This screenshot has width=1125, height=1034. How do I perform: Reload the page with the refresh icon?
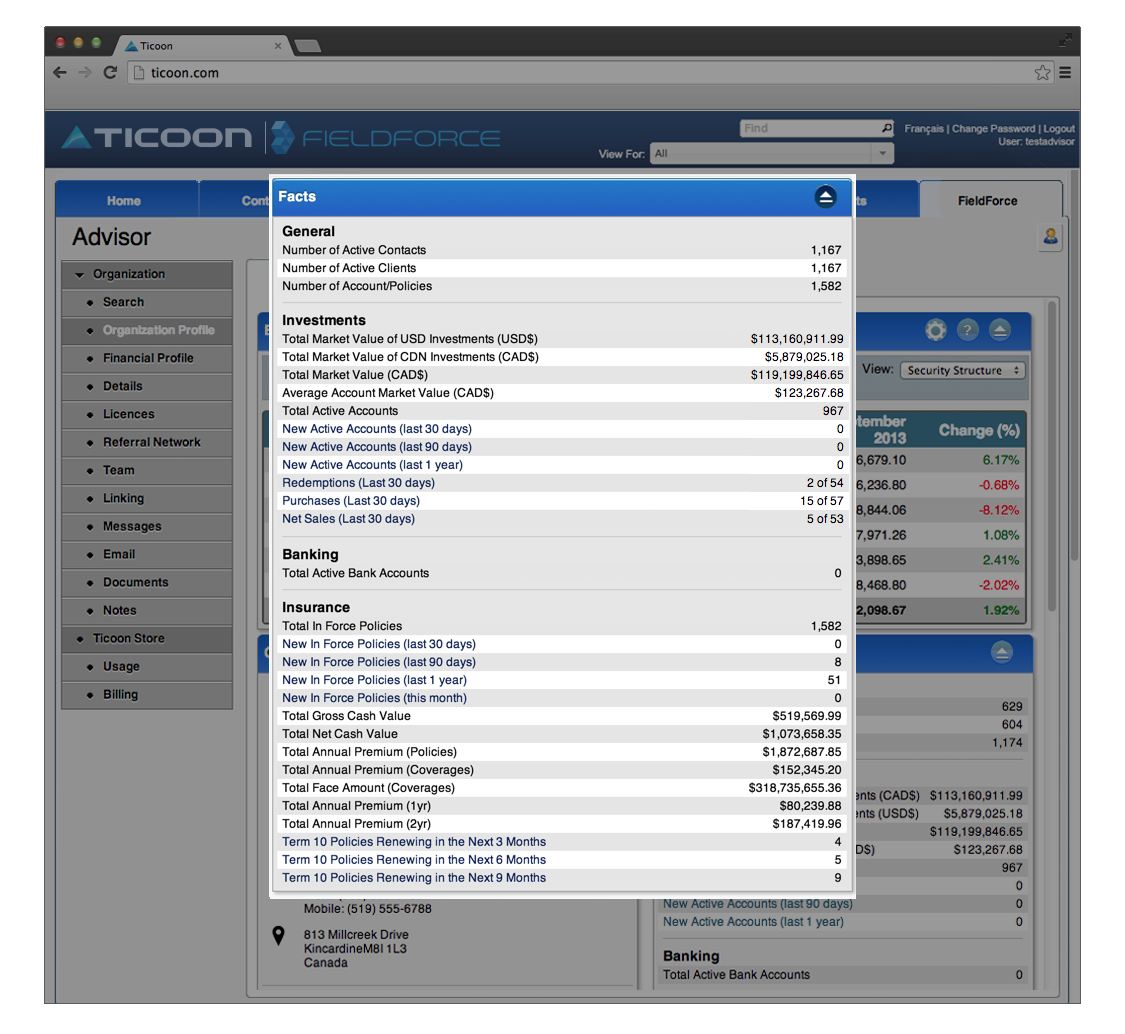[110, 72]
